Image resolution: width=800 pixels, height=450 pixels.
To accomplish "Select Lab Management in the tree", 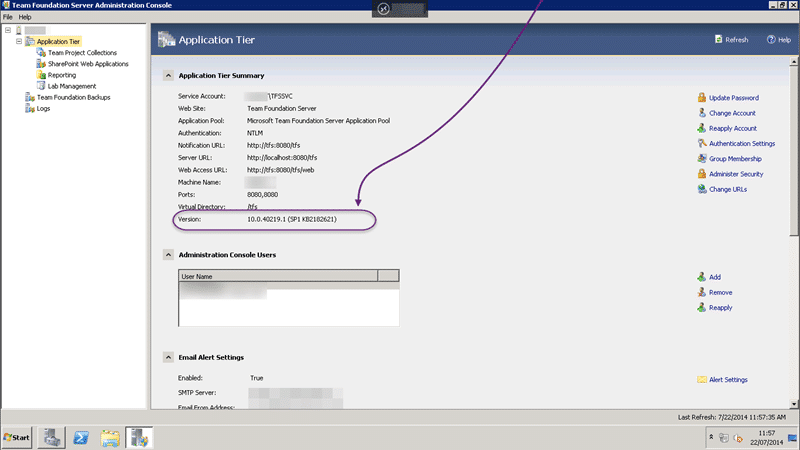I will [x=71, y=86].
